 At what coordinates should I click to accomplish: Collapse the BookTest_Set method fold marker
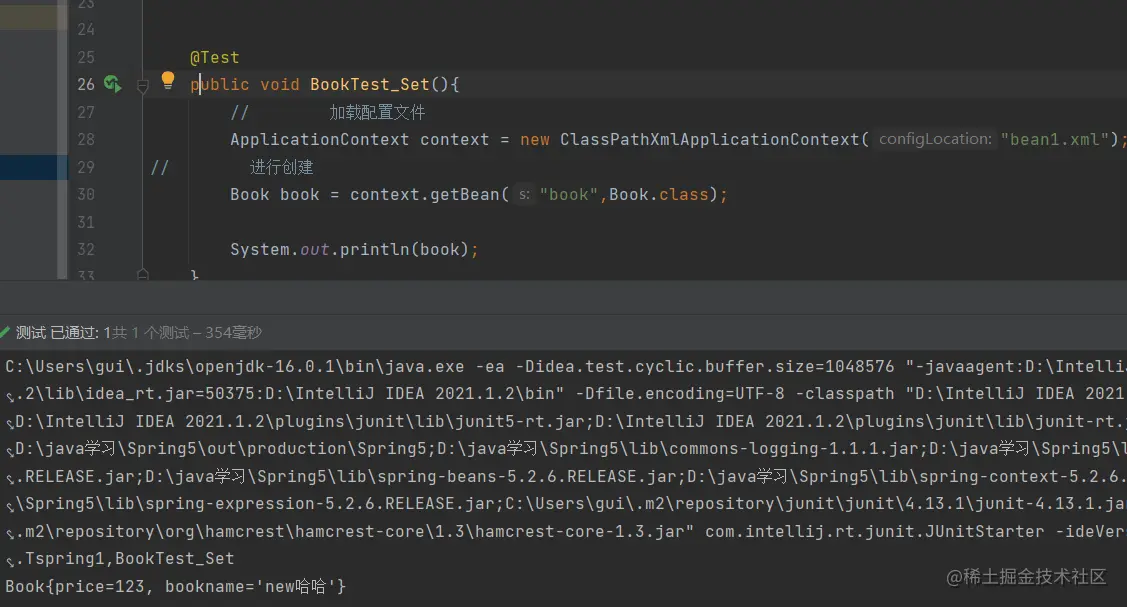(x=142, y=86)
